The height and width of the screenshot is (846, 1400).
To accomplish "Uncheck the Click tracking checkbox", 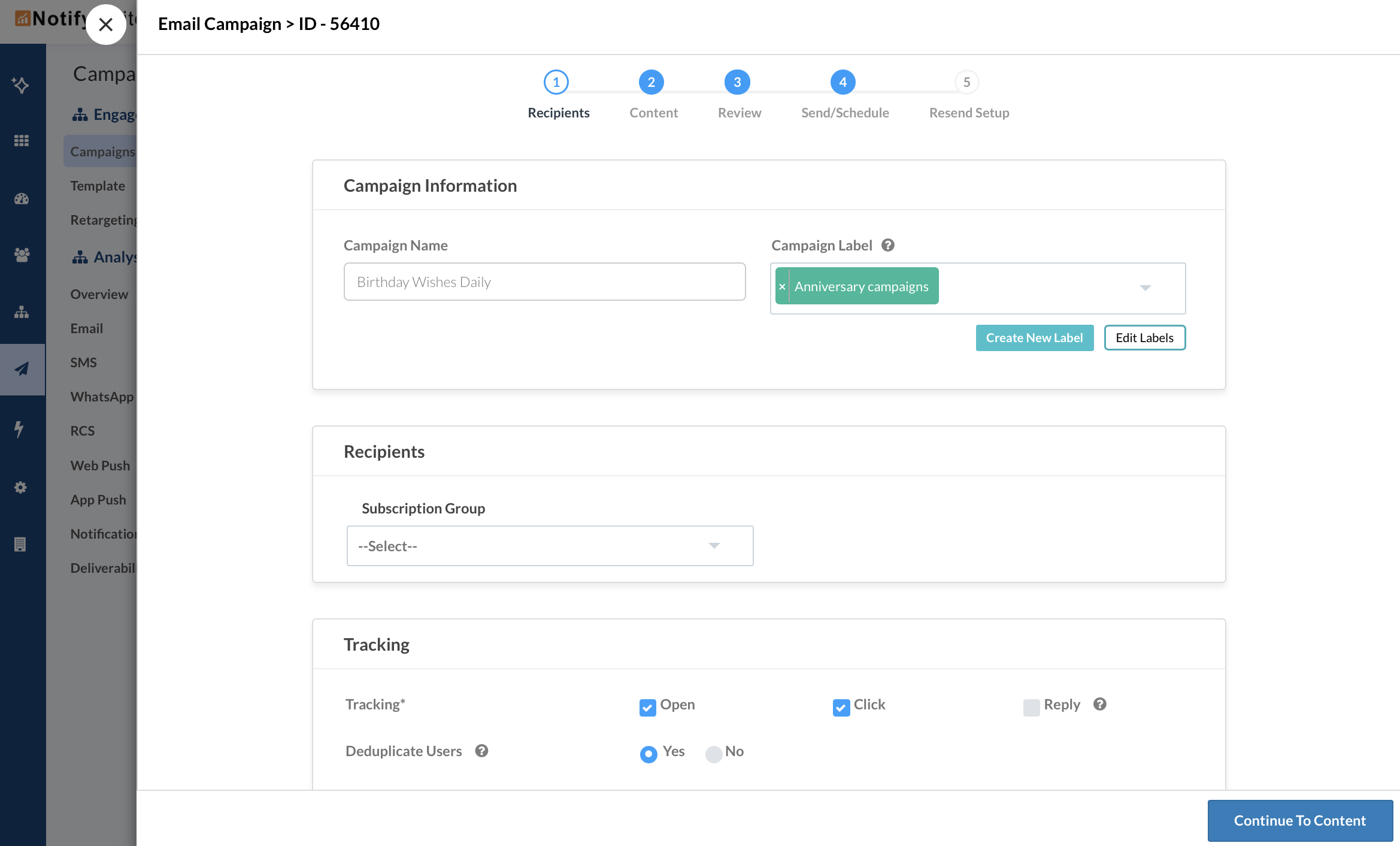I will pos(841,707).
